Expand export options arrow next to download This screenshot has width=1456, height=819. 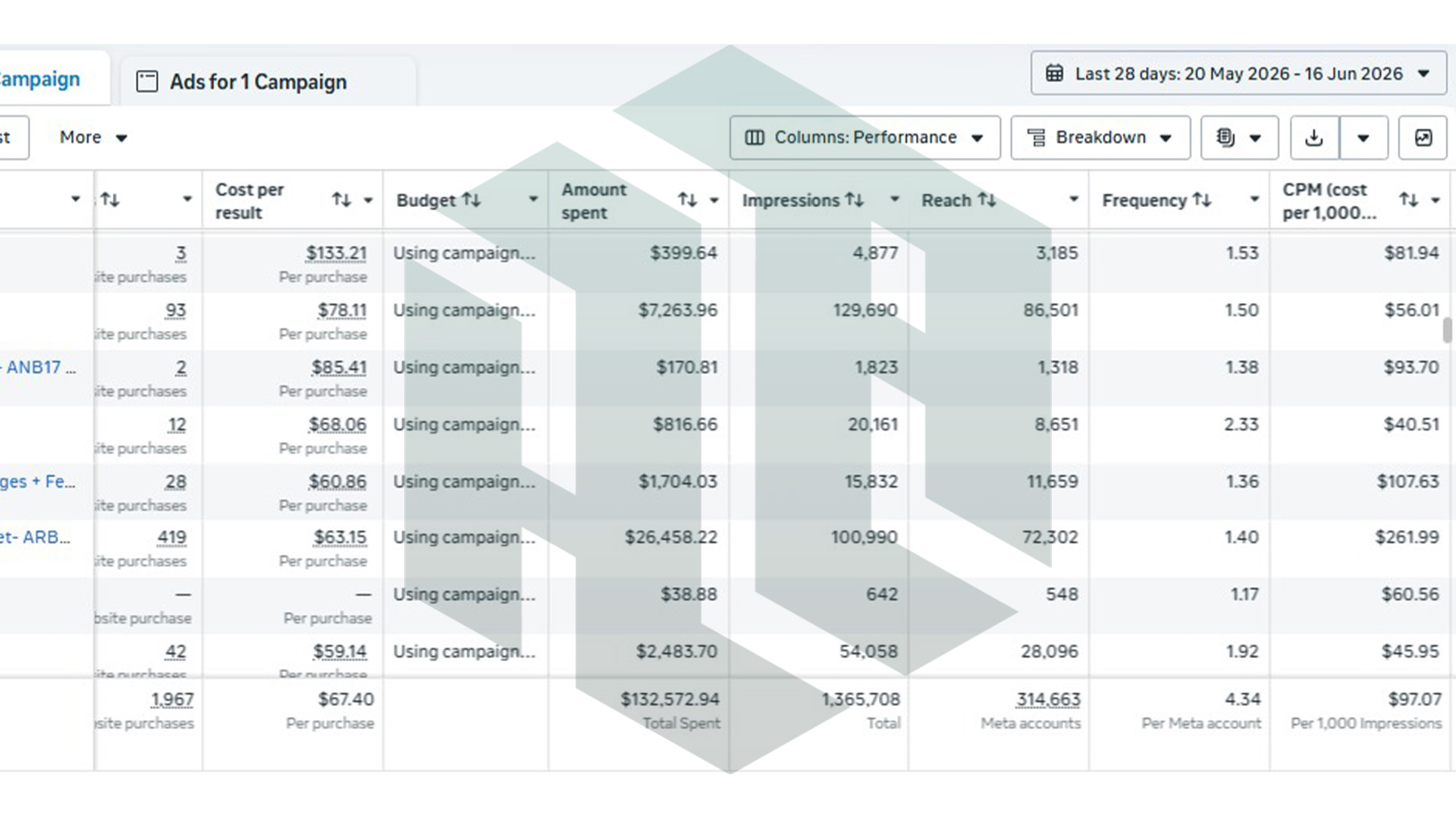1363,137
